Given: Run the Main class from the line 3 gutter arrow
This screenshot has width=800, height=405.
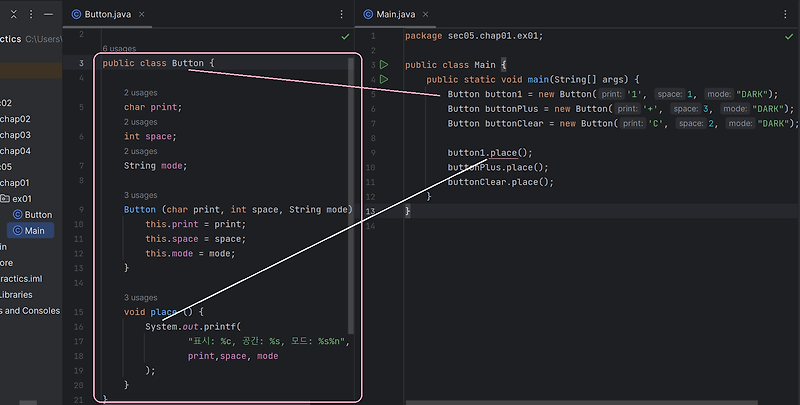Looking at the screenshot, I should point(384,65).
